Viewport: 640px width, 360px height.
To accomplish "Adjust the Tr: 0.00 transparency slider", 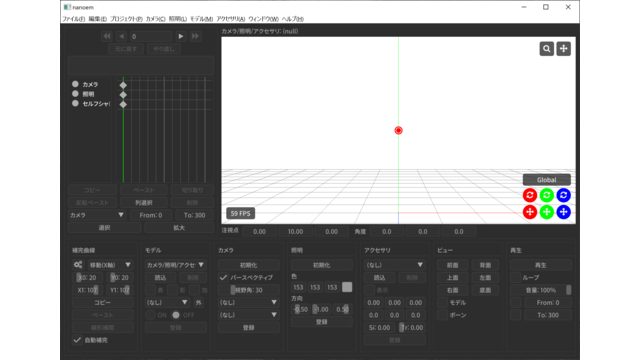I will [x=412, y=327].
